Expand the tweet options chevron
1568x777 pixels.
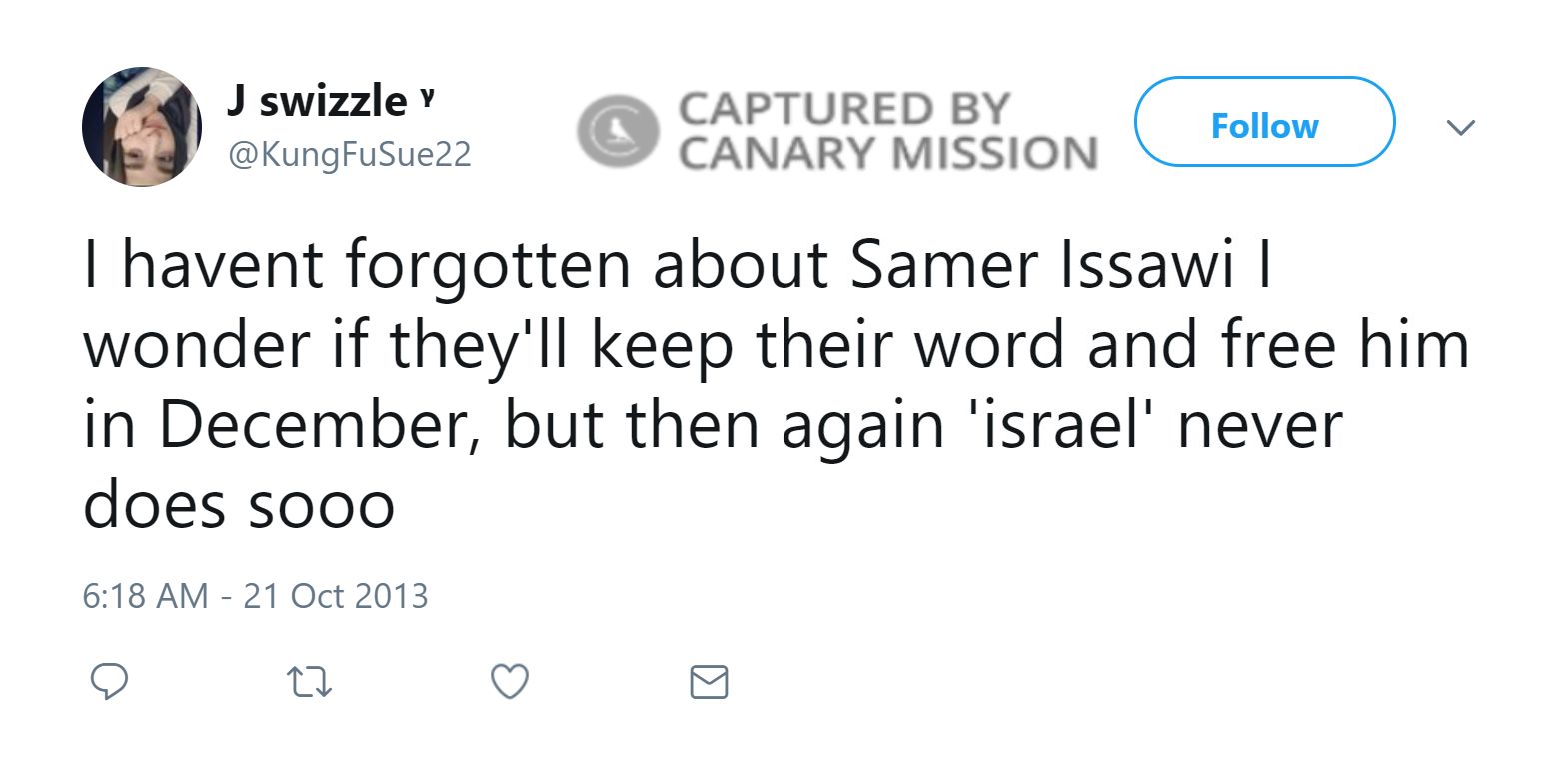(x=1461, y=127)
